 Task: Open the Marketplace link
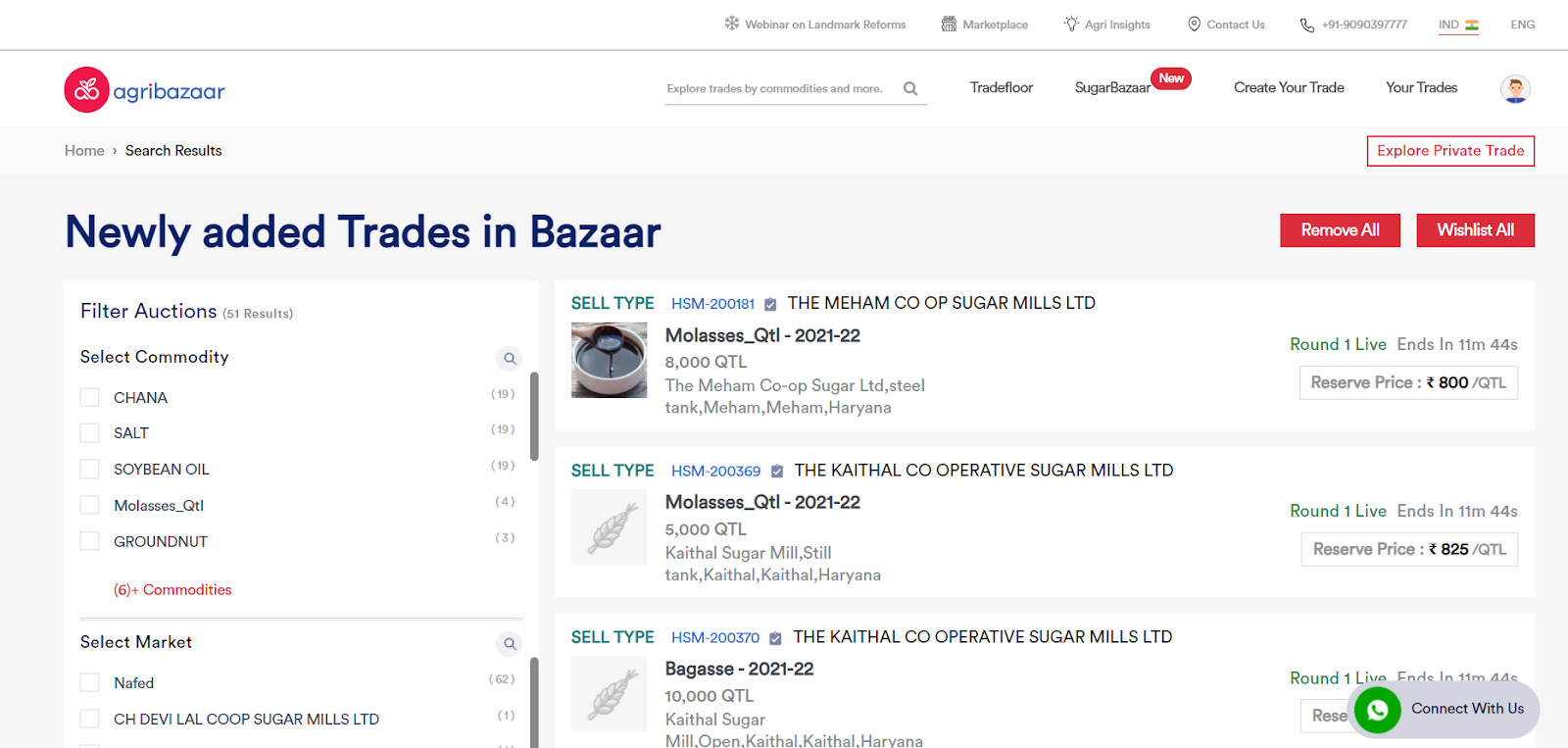pos(996,25)
